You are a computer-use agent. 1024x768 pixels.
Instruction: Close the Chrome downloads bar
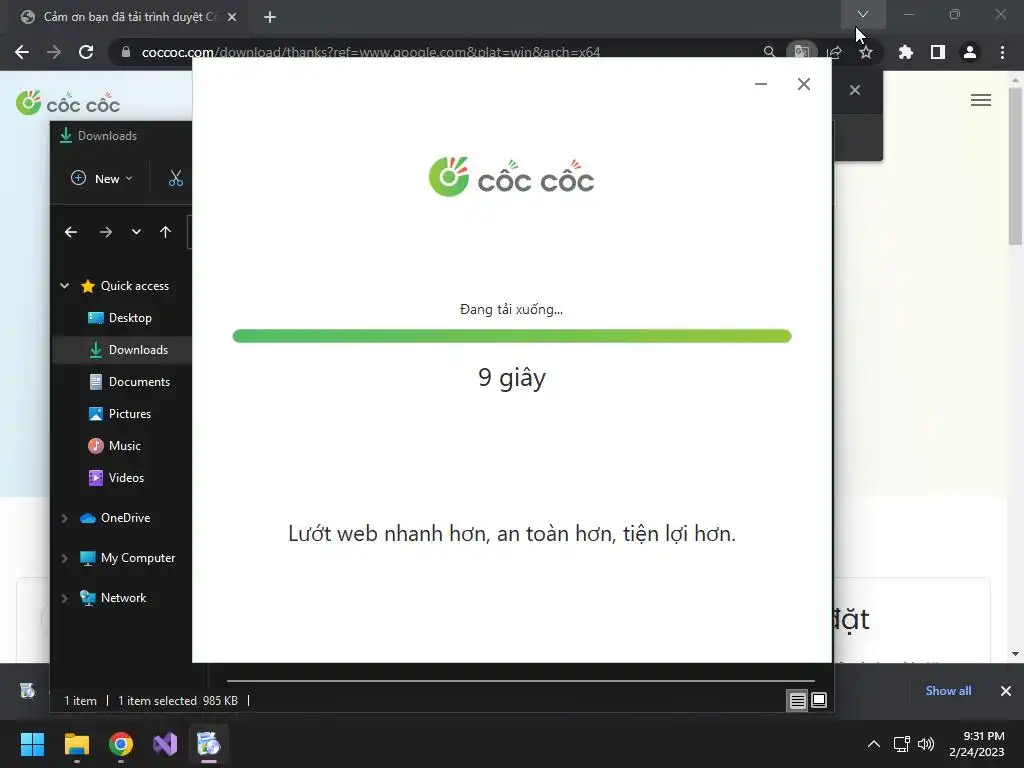click(1006, 691)
